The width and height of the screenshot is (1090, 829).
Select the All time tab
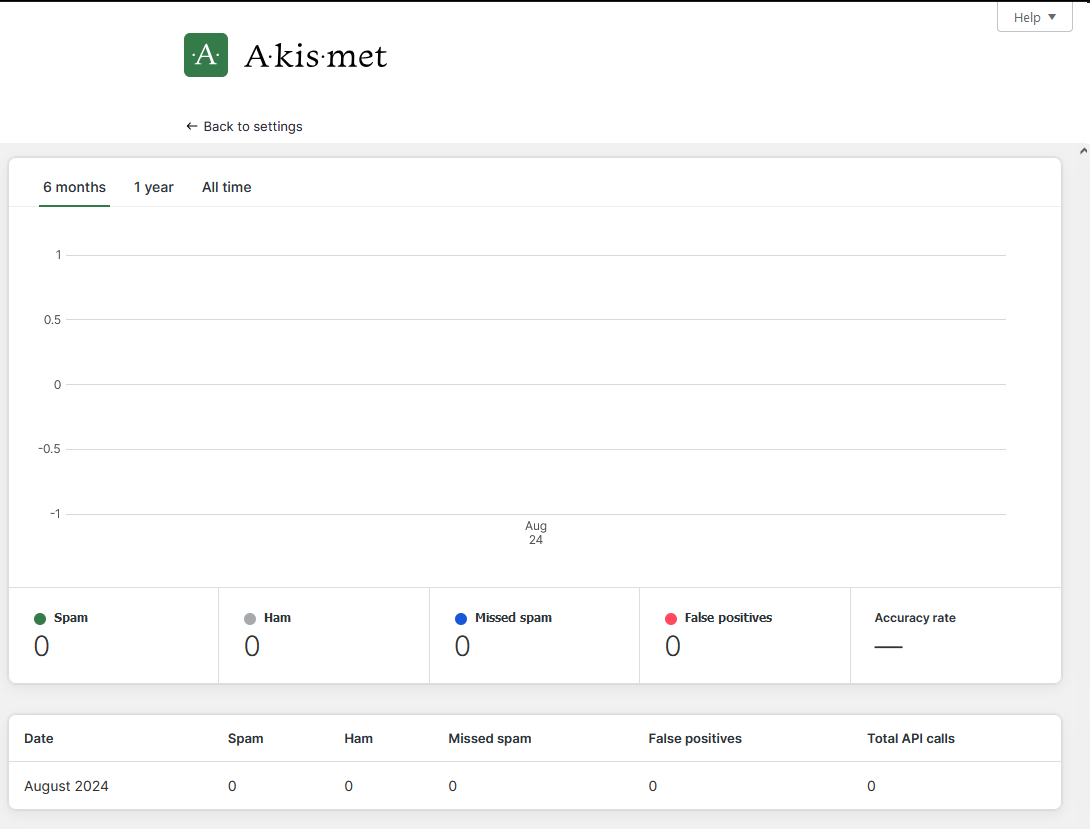coord(227,187)
